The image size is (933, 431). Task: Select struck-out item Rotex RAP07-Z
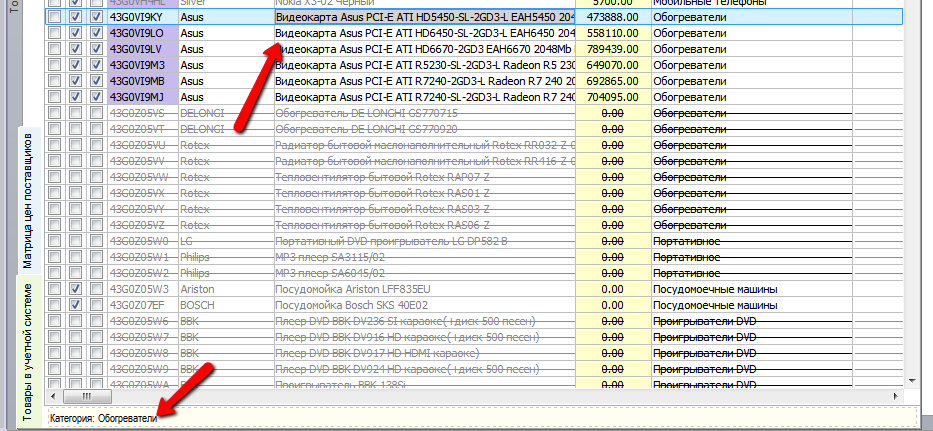[x=425, y=177]
